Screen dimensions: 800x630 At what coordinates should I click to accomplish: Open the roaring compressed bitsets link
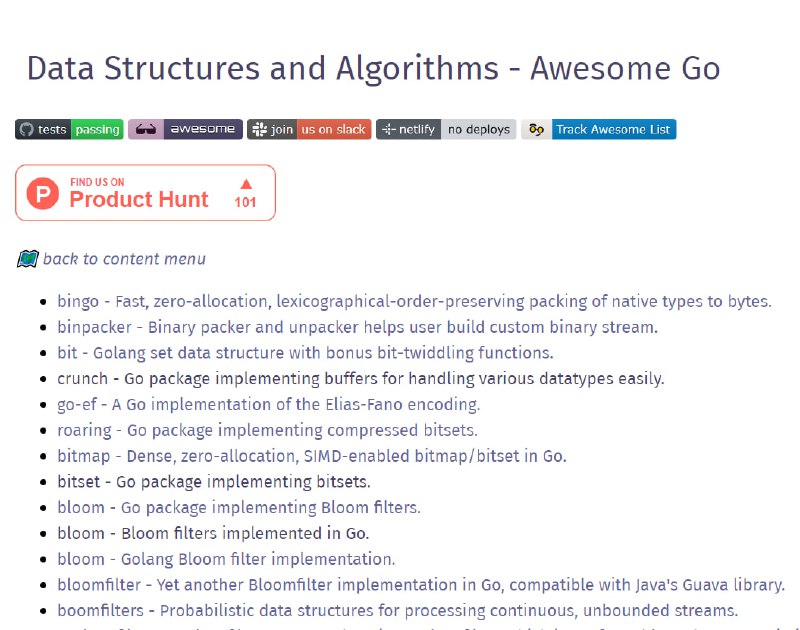[84, 430]
